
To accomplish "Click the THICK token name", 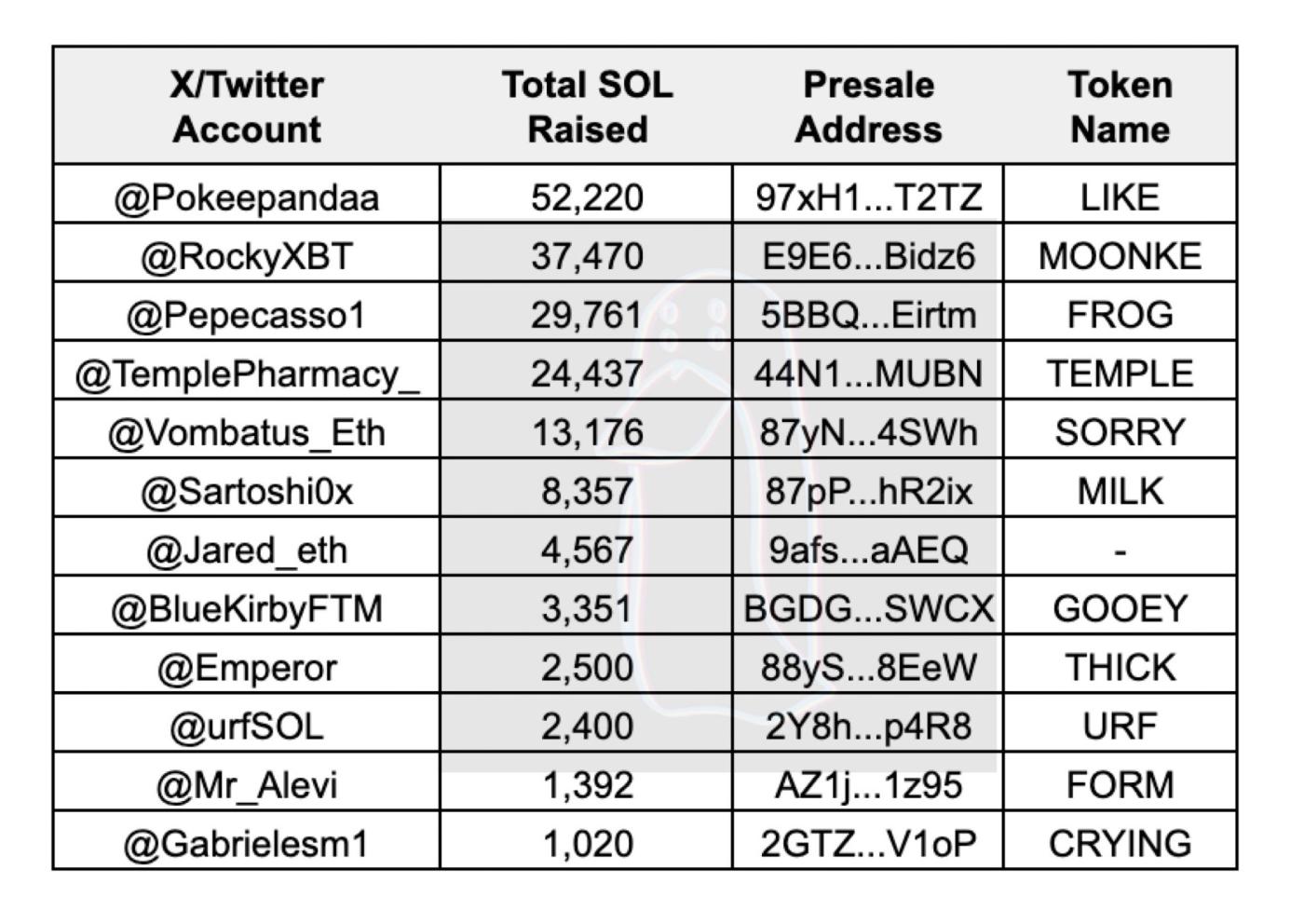I will point(1120,667).
